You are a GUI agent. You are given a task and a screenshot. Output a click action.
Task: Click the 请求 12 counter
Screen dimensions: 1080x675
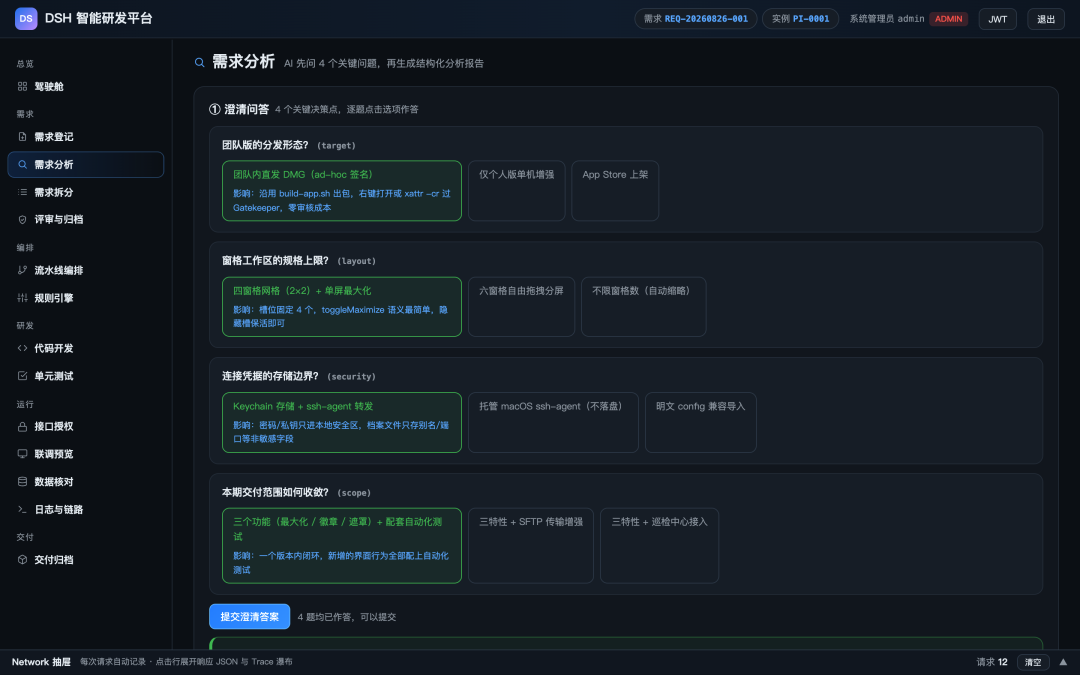tap(992, 662)
